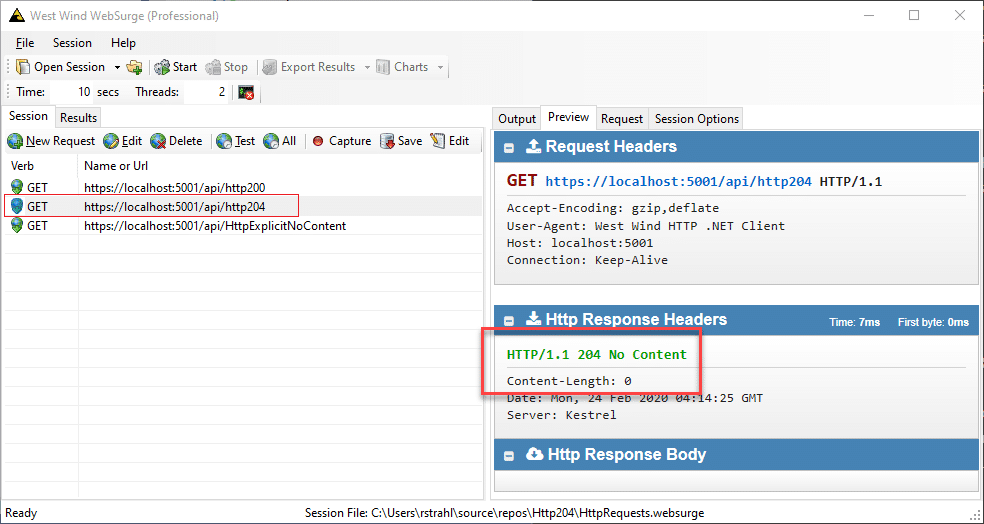984x524 pixels.
Task: Switch to the Preview tab
Action: tap(568, 117)
